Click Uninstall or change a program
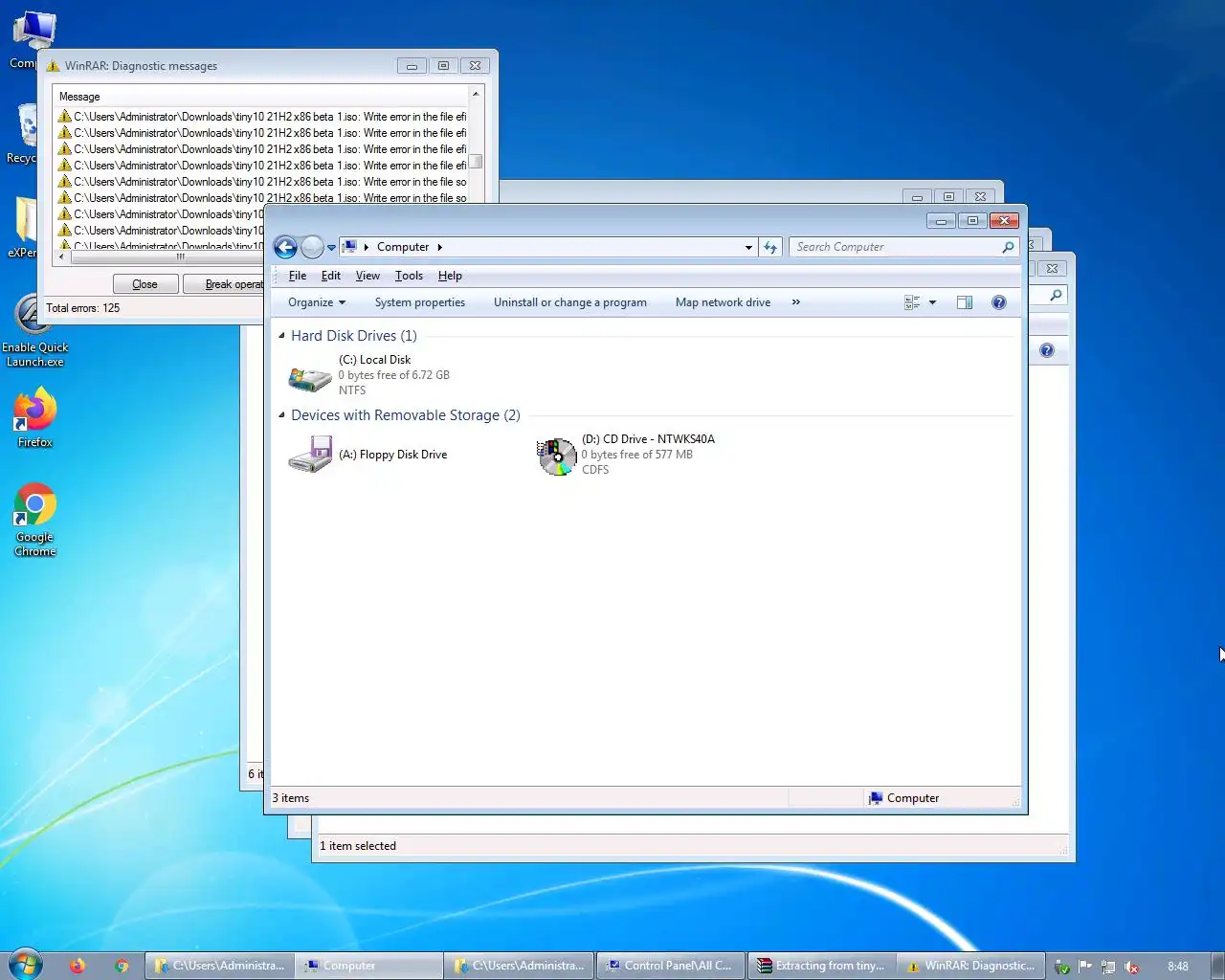Screen dimensions: 1225x980 click(570, 302)
